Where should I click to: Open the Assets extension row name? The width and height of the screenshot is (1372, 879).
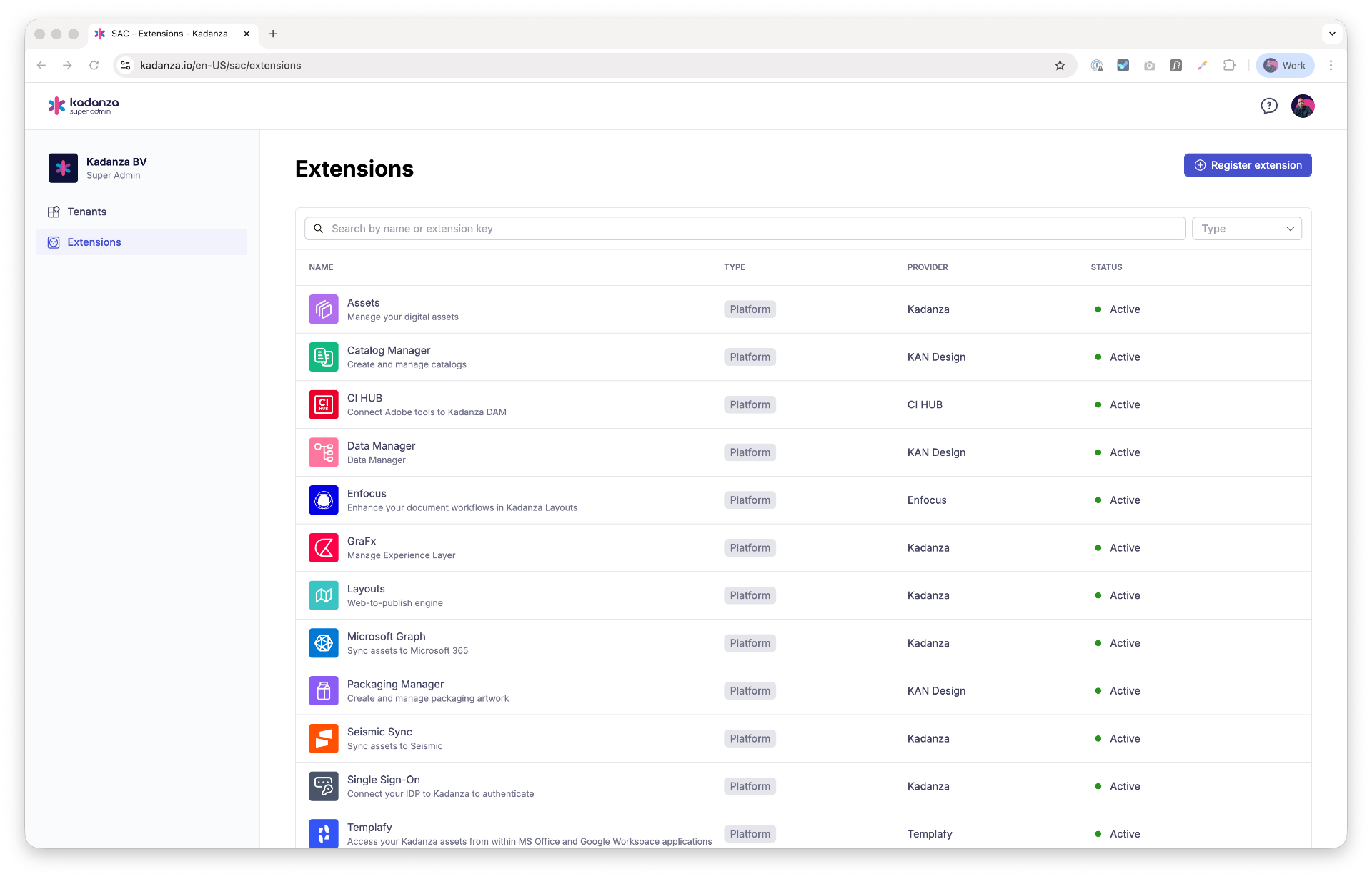(363, 303)
